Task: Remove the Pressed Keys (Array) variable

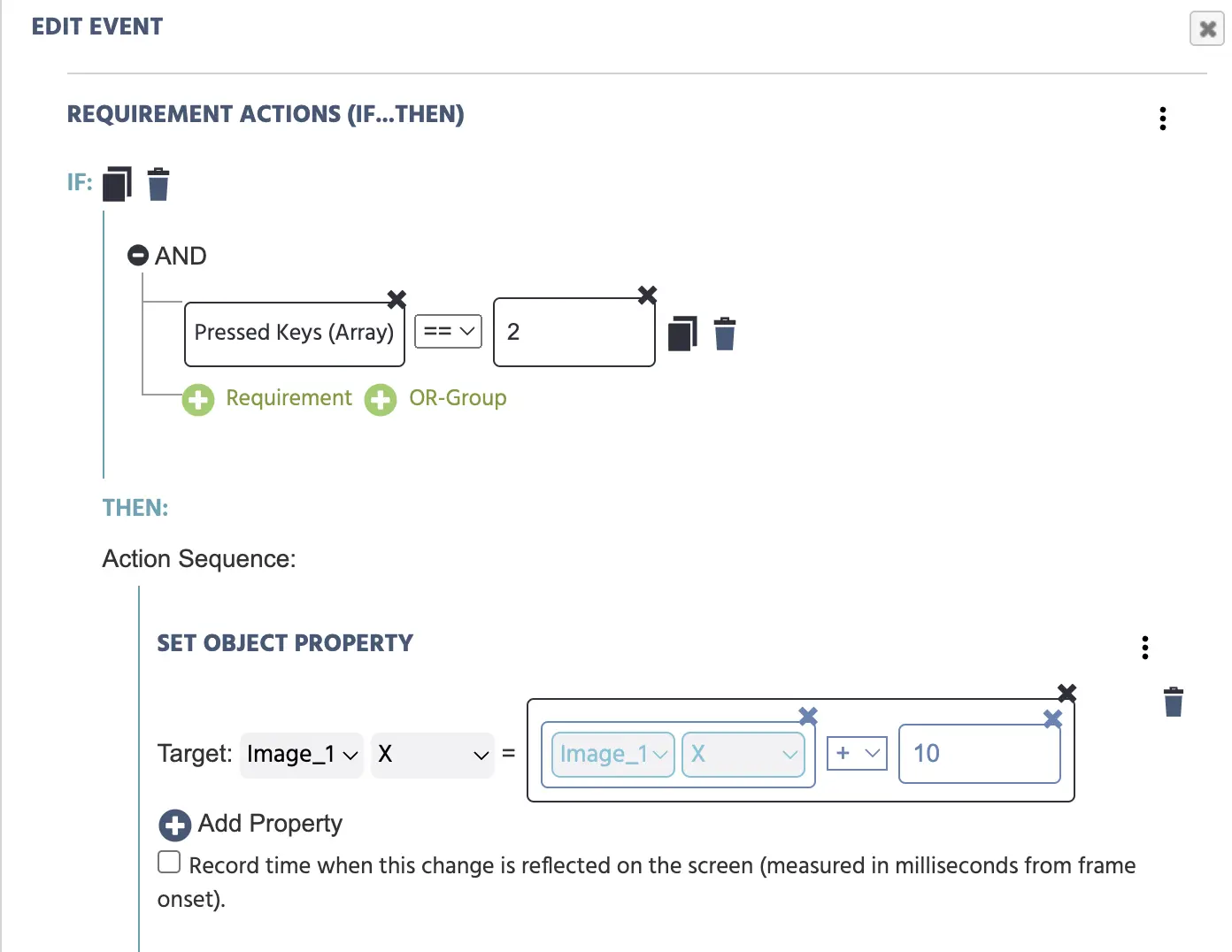Action: click(397, 299)
